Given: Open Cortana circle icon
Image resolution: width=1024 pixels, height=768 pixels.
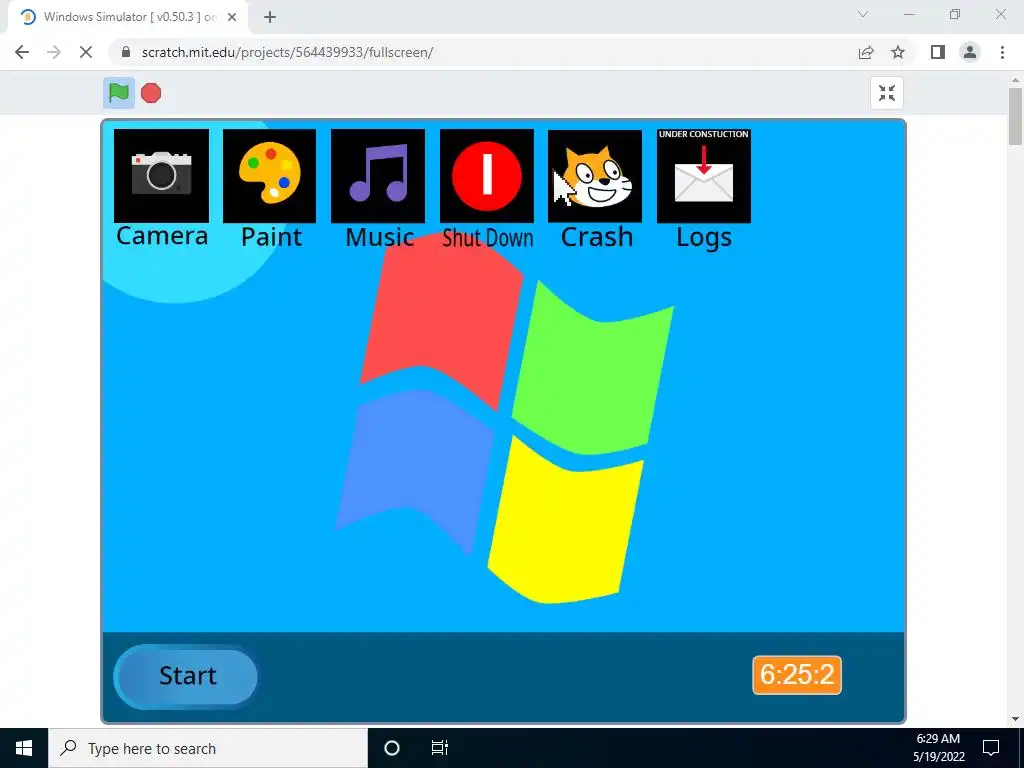Looking at the screenshot, I should point(391,748).
